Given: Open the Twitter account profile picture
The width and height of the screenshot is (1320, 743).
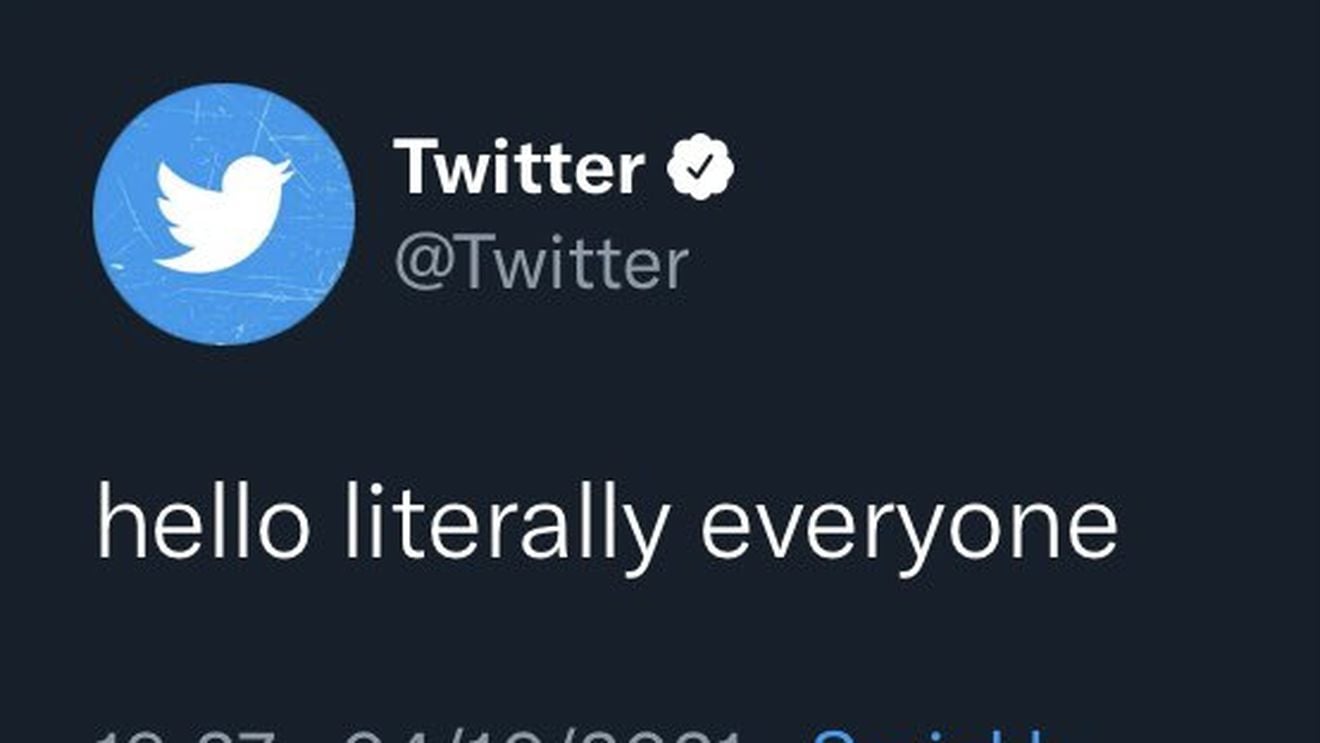Looking at the screenshot, I should [223, 214].
